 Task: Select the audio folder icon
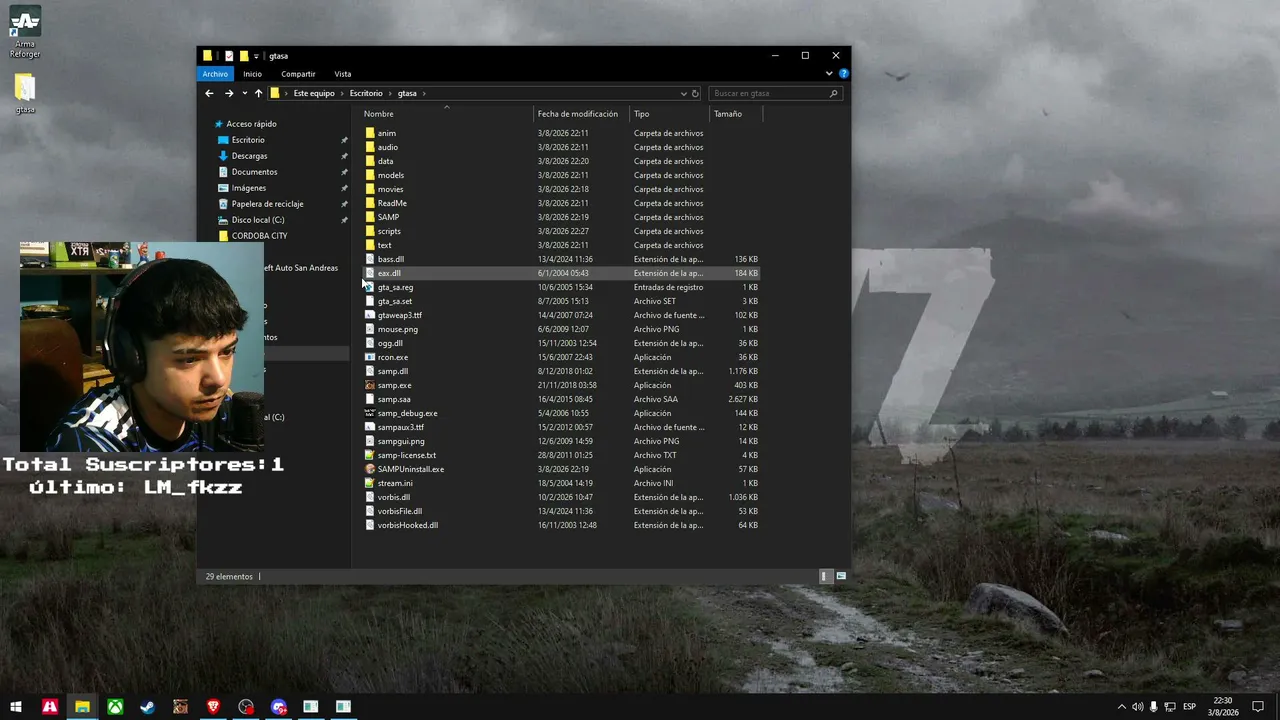370,147
